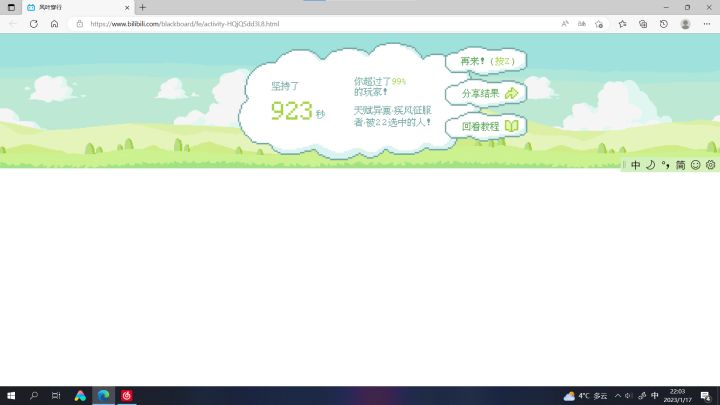Click the 坚持了 label
This screenshot has width=720, height=405.
pos(285,86)
